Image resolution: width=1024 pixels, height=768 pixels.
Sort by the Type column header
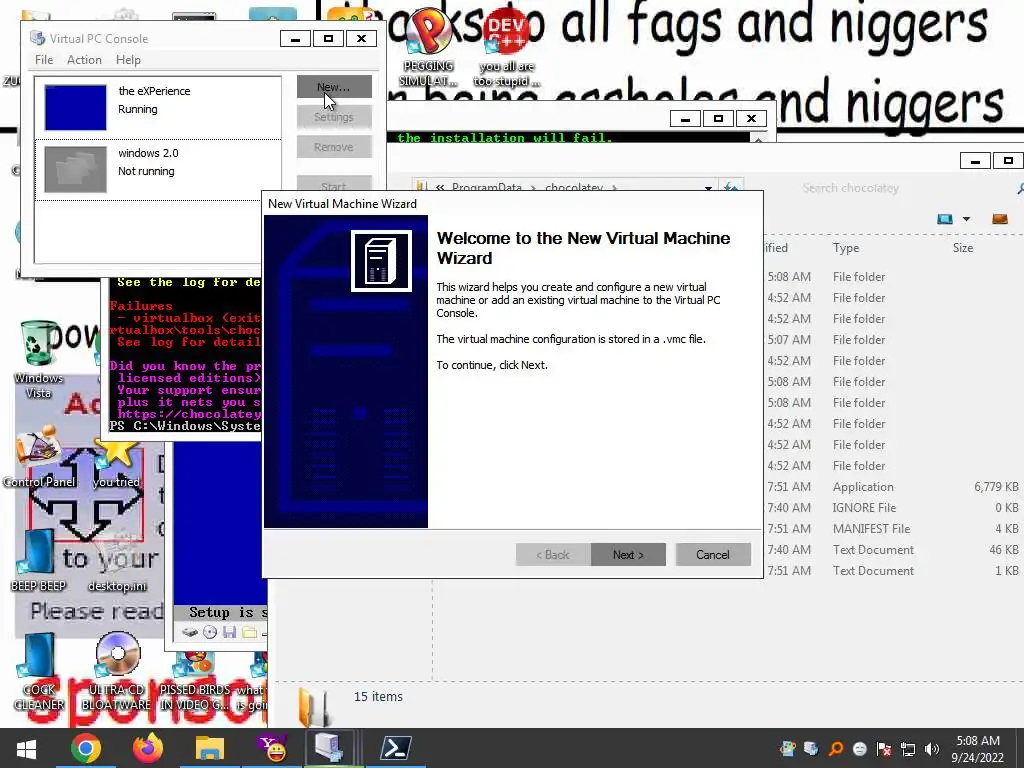pyautogui.click(x=846, y=248)
